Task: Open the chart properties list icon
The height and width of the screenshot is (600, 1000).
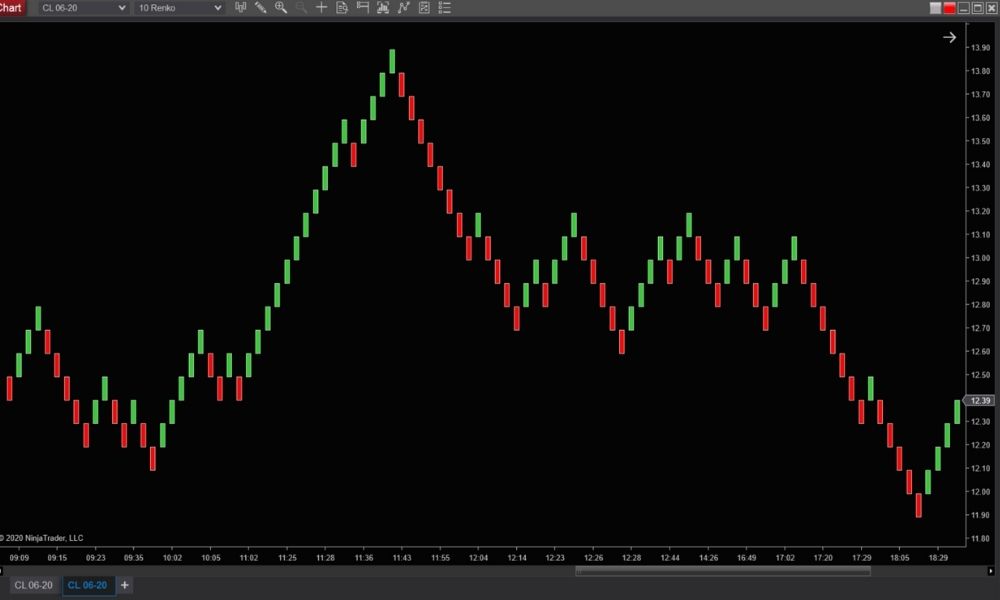Action: point(445,8)
